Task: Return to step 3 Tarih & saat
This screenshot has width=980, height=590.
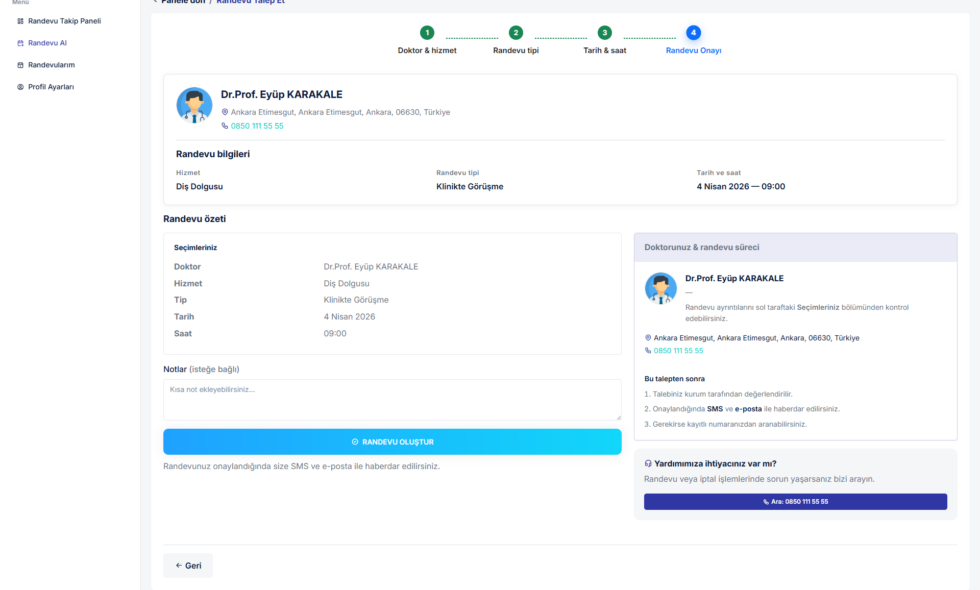Action: [604, 33]
